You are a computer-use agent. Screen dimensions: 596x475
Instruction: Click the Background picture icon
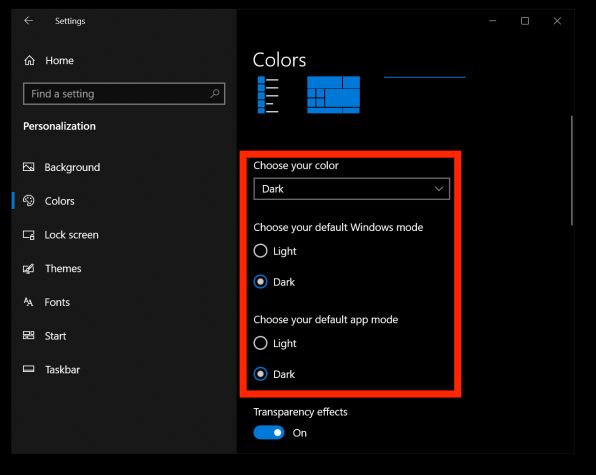pyautogui.click(x=29, y=167)
